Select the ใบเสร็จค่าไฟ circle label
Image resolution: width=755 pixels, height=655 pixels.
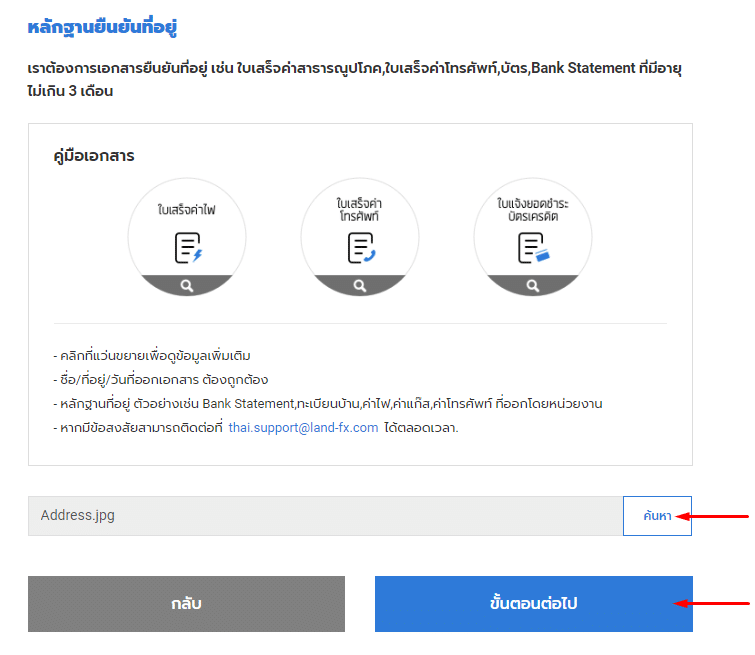coord(187,210)
